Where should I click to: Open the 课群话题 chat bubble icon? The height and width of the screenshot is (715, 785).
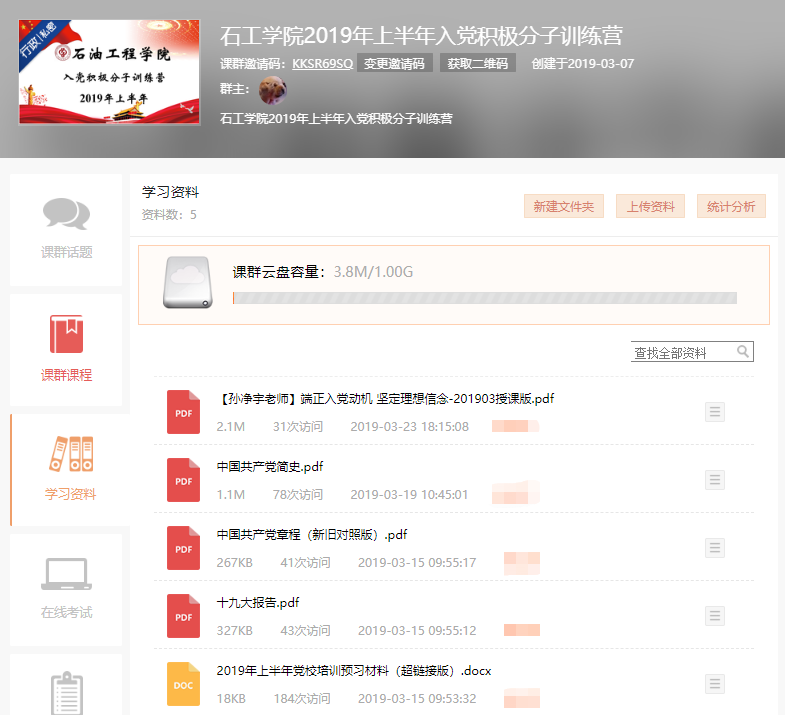[66, 213]
